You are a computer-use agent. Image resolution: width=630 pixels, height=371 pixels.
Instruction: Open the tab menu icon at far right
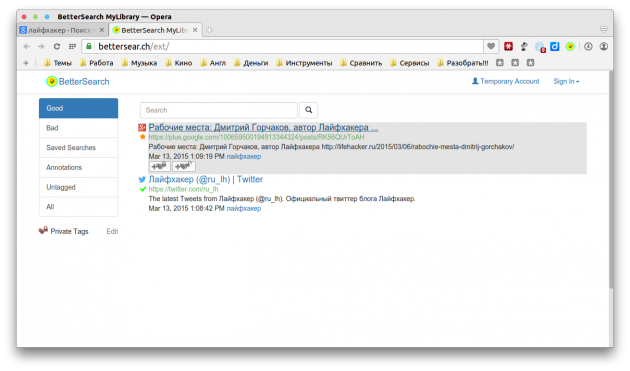click(603, 30)
